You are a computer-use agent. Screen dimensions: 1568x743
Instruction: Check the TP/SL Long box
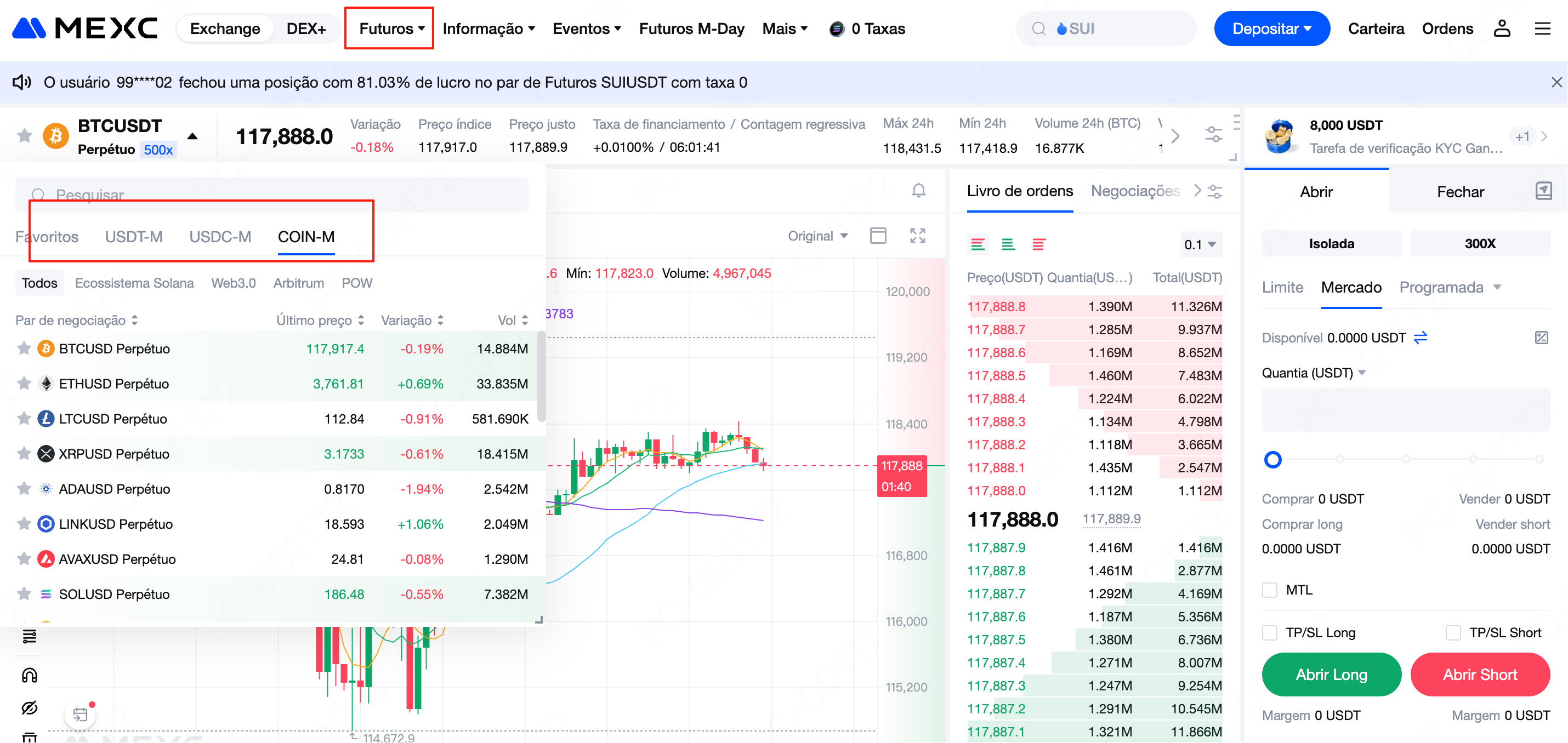pos(1269,633)
